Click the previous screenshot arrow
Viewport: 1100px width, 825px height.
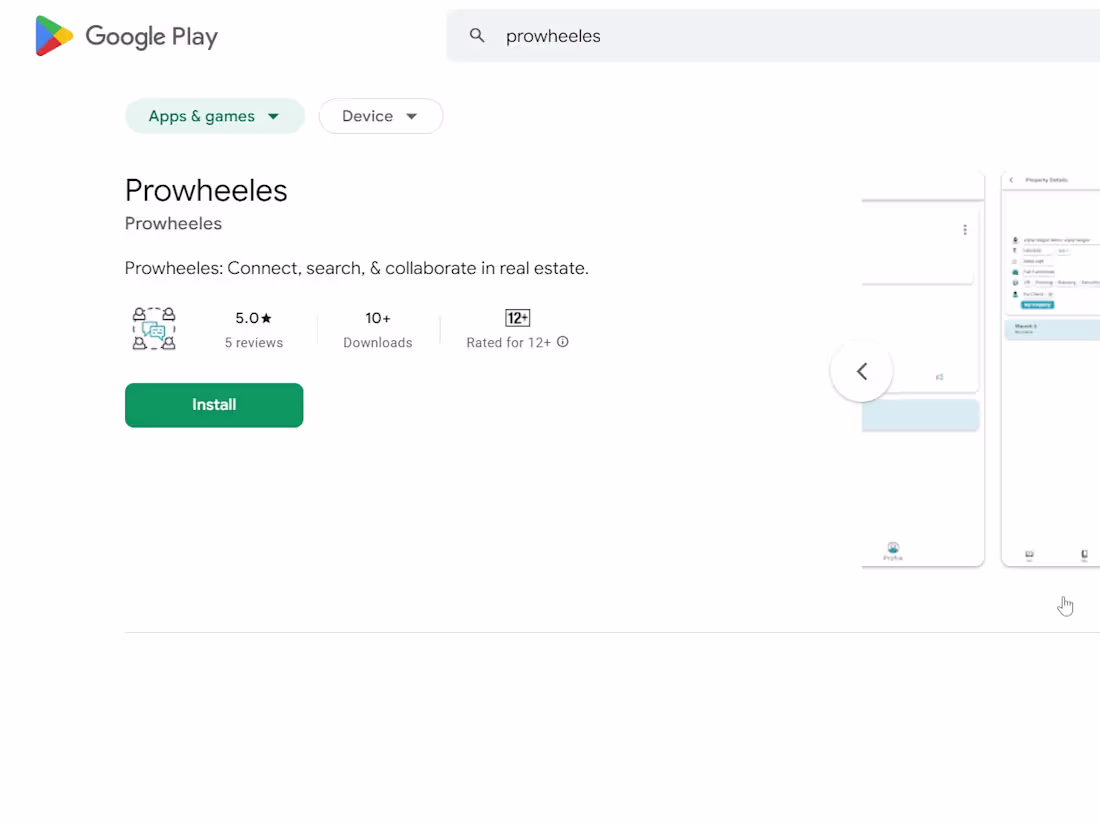(861, 371)
